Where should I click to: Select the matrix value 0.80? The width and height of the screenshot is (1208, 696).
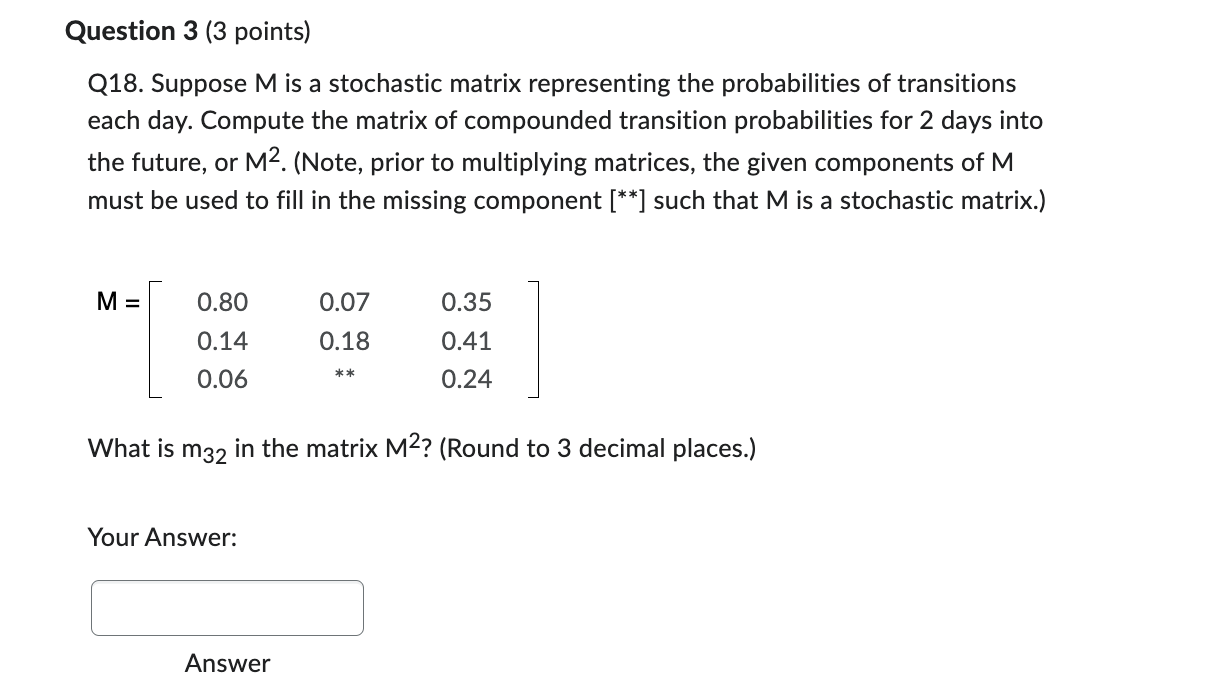point(222,302)
